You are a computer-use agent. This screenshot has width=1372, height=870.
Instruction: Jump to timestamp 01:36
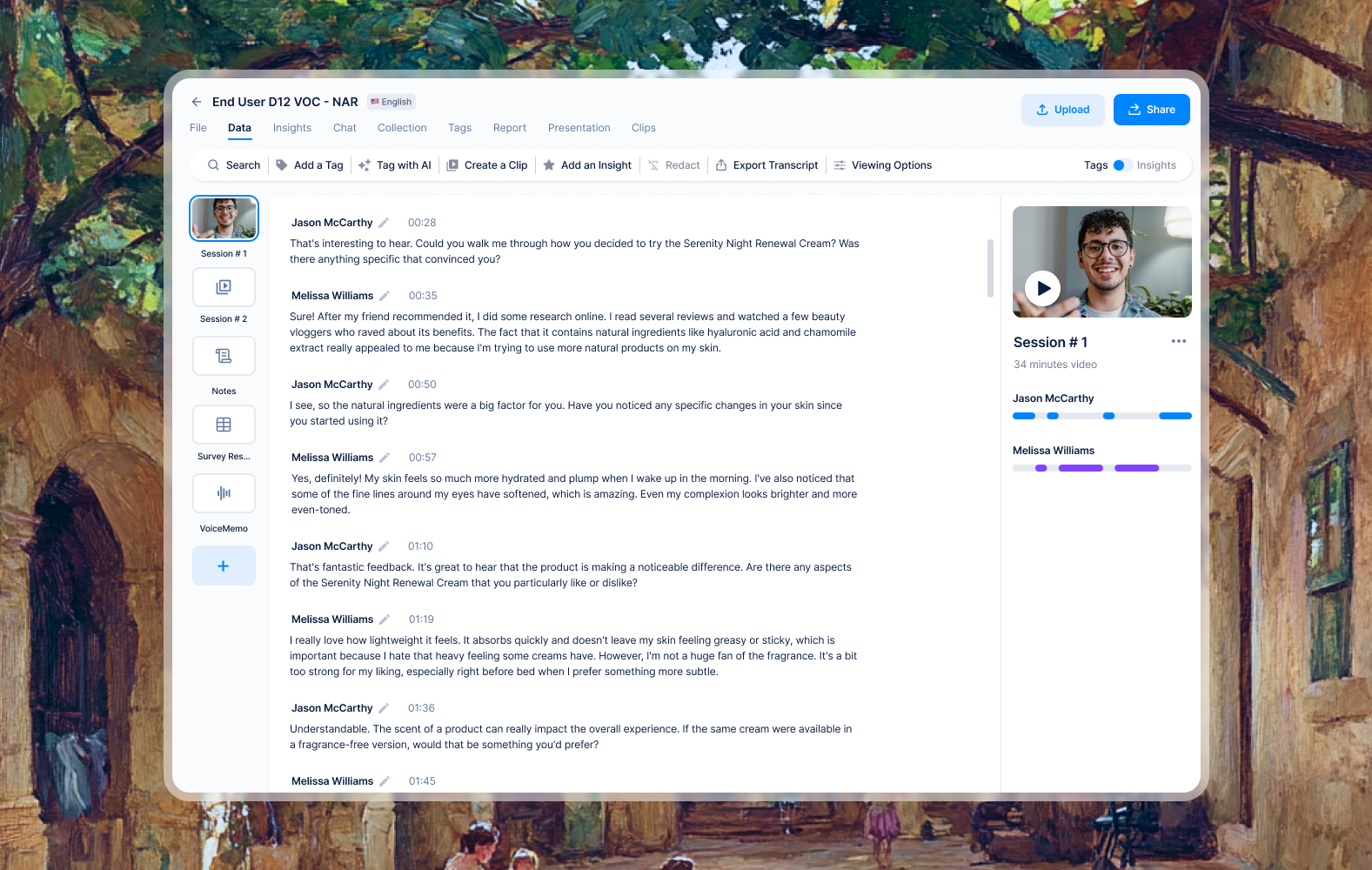[421, 708]
